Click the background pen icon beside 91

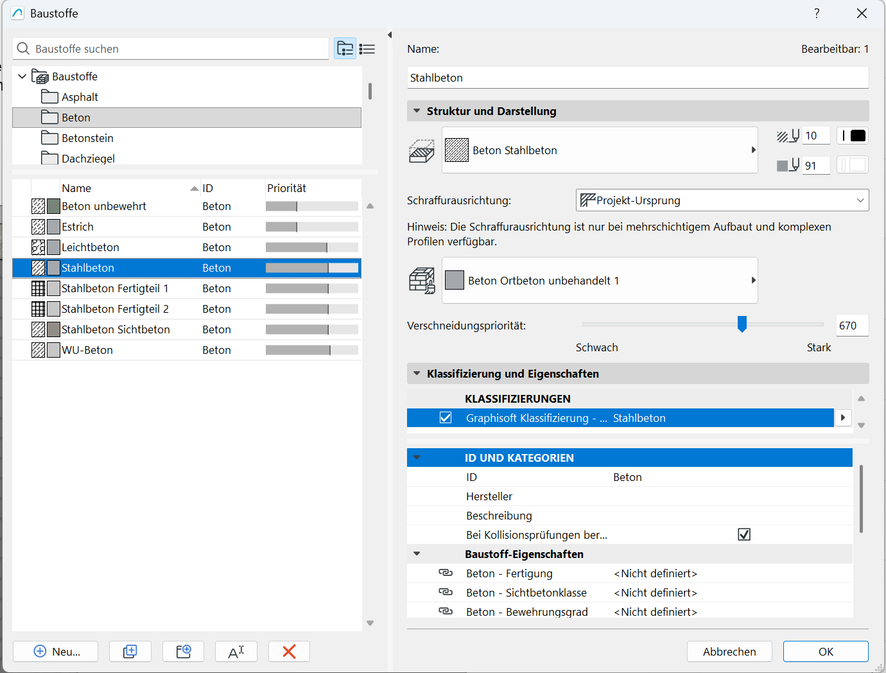pos(788,166)
